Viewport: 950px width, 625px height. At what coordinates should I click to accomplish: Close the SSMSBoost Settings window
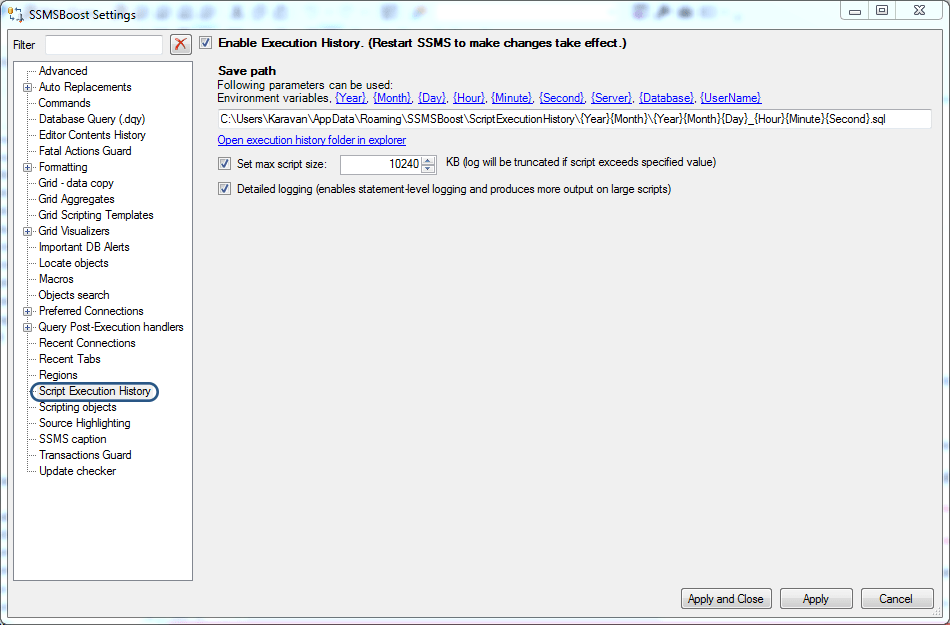click(920, 10)
